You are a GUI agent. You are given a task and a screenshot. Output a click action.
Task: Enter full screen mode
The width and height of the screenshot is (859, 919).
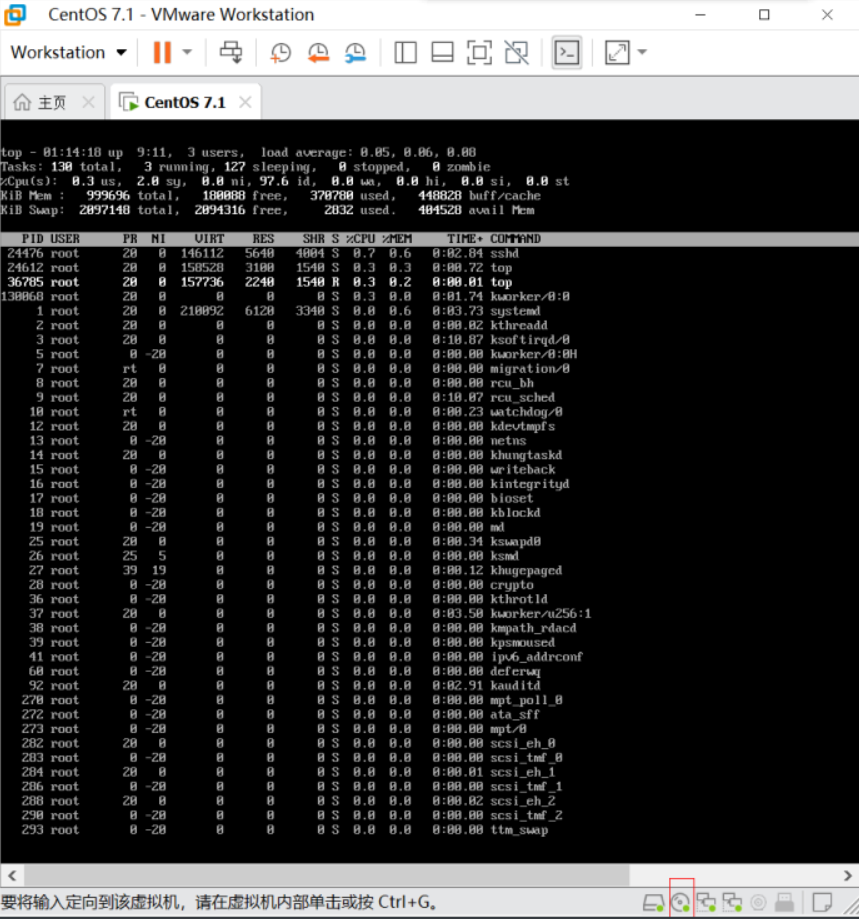pos(479,52)
